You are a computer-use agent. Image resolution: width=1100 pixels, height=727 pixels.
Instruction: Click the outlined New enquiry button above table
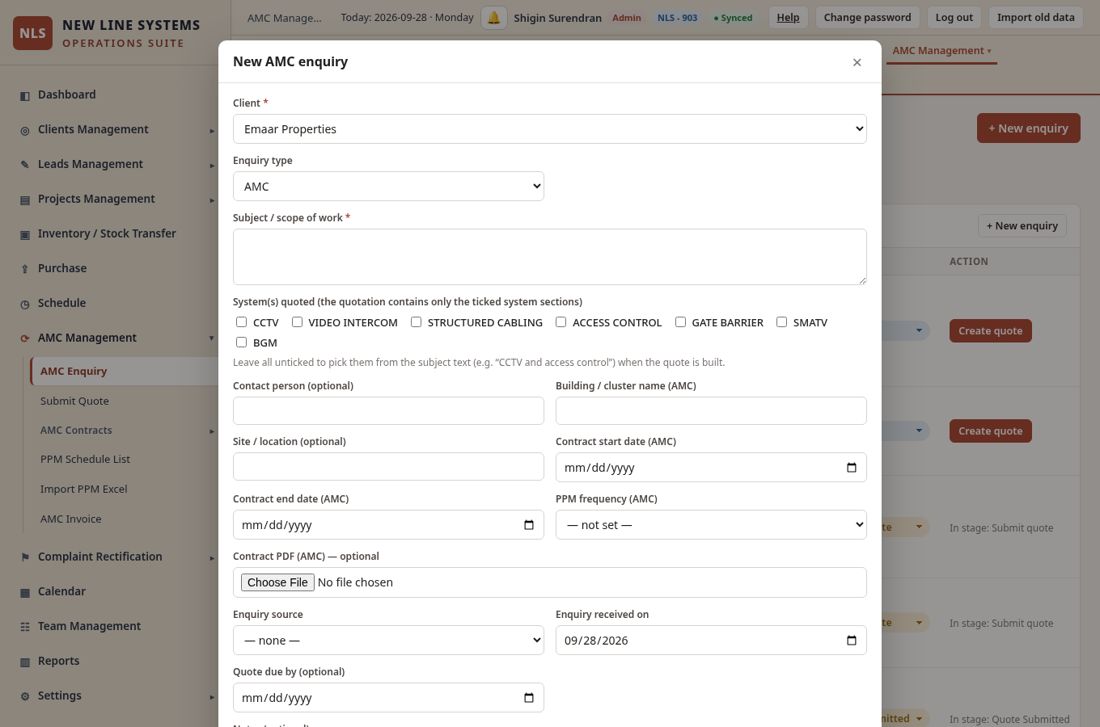coord(1022,226)
